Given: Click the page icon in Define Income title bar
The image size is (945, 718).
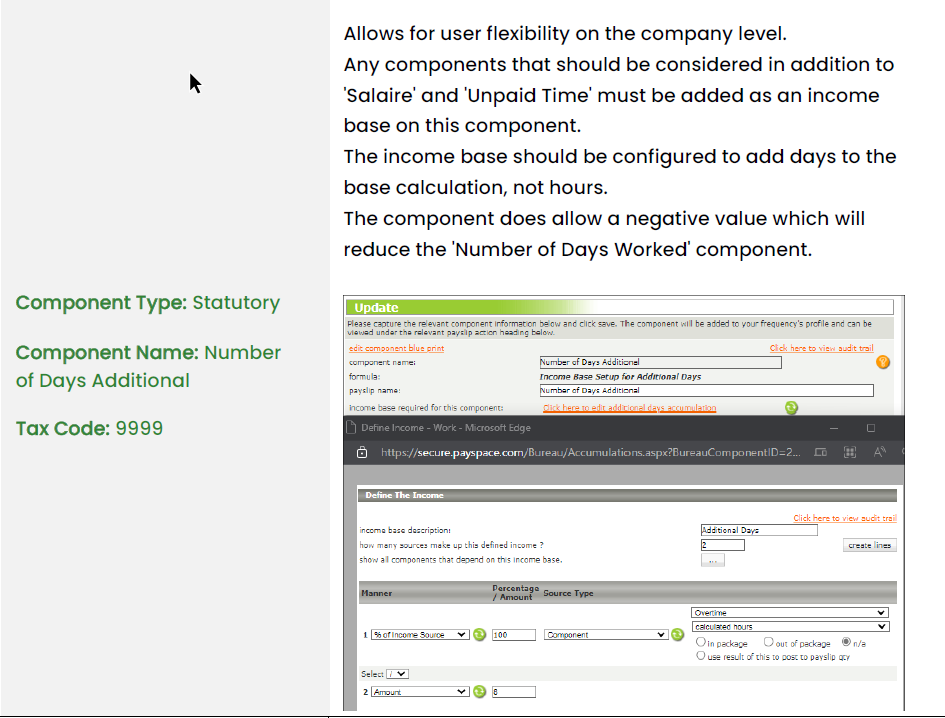Looking at the screenshot, I should [350, 427].
